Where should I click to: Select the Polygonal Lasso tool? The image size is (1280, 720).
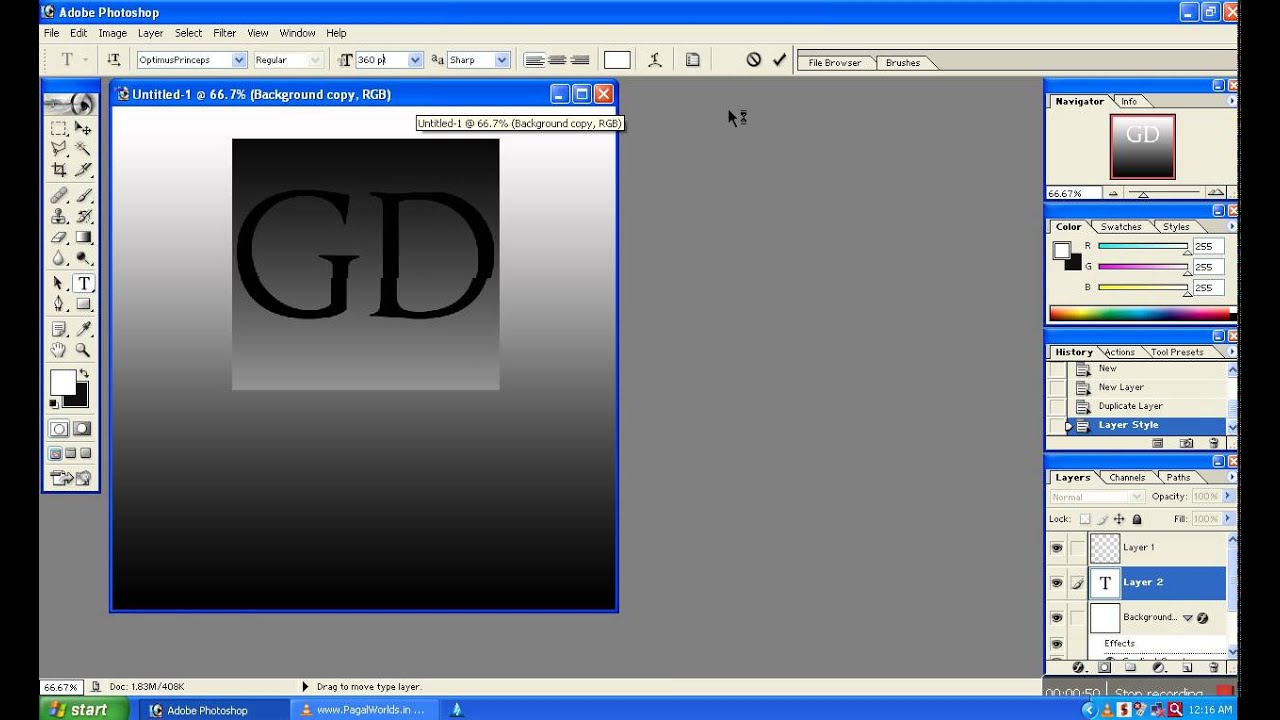point(59,149)
